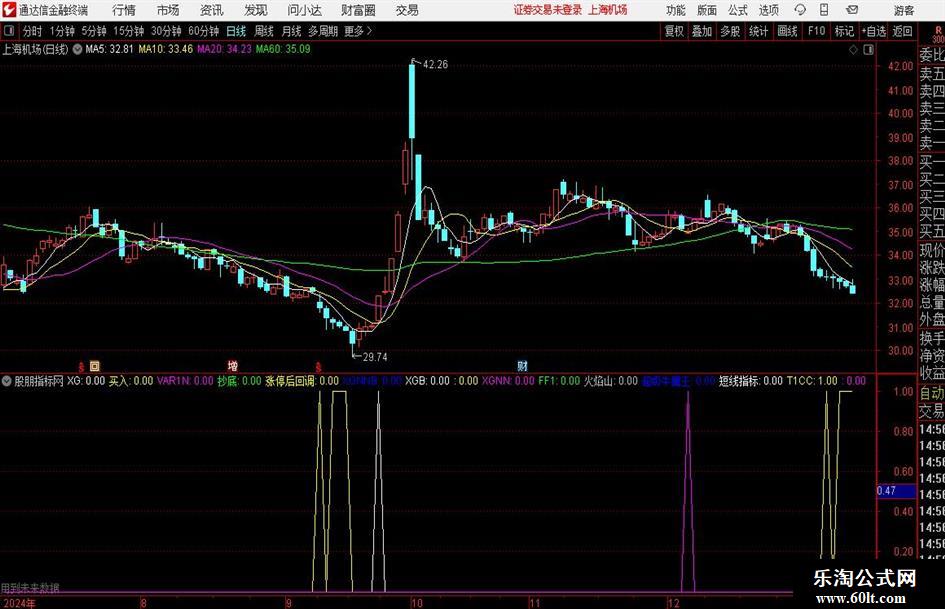Click the customer service headset icon

pyautogui.click(x=800, y=10)
